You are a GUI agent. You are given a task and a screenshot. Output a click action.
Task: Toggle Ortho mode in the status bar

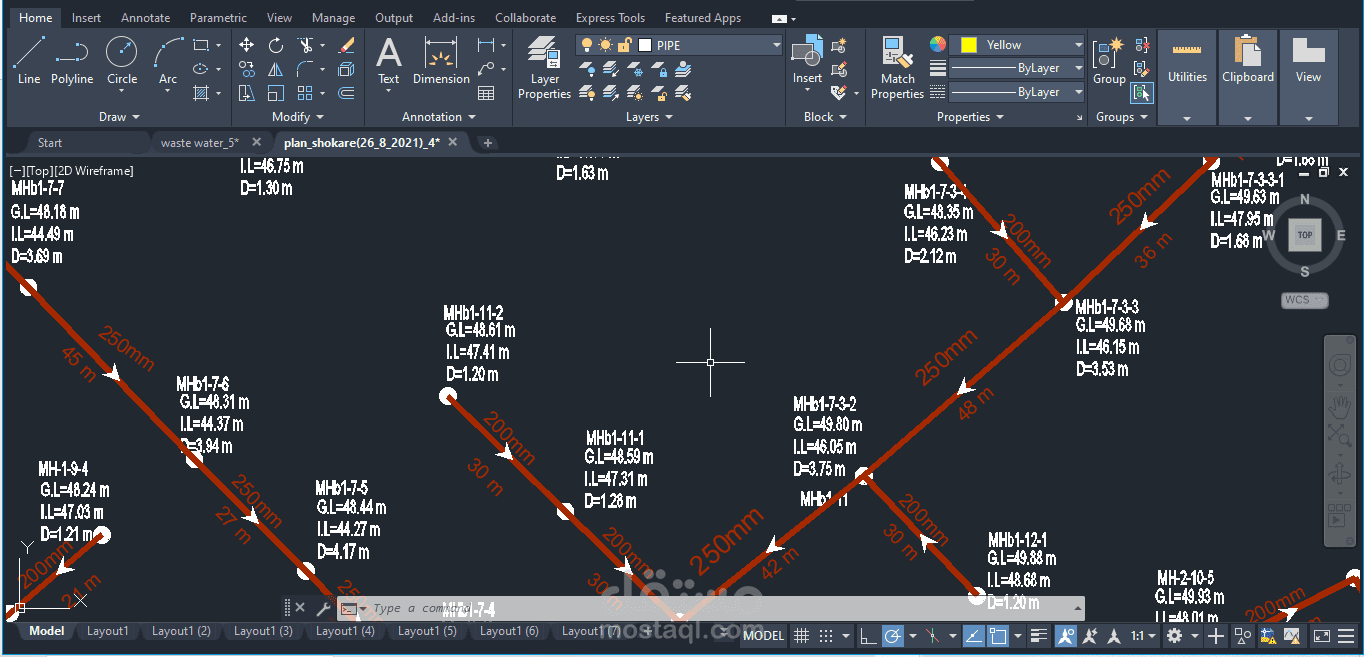coord(868,636)
